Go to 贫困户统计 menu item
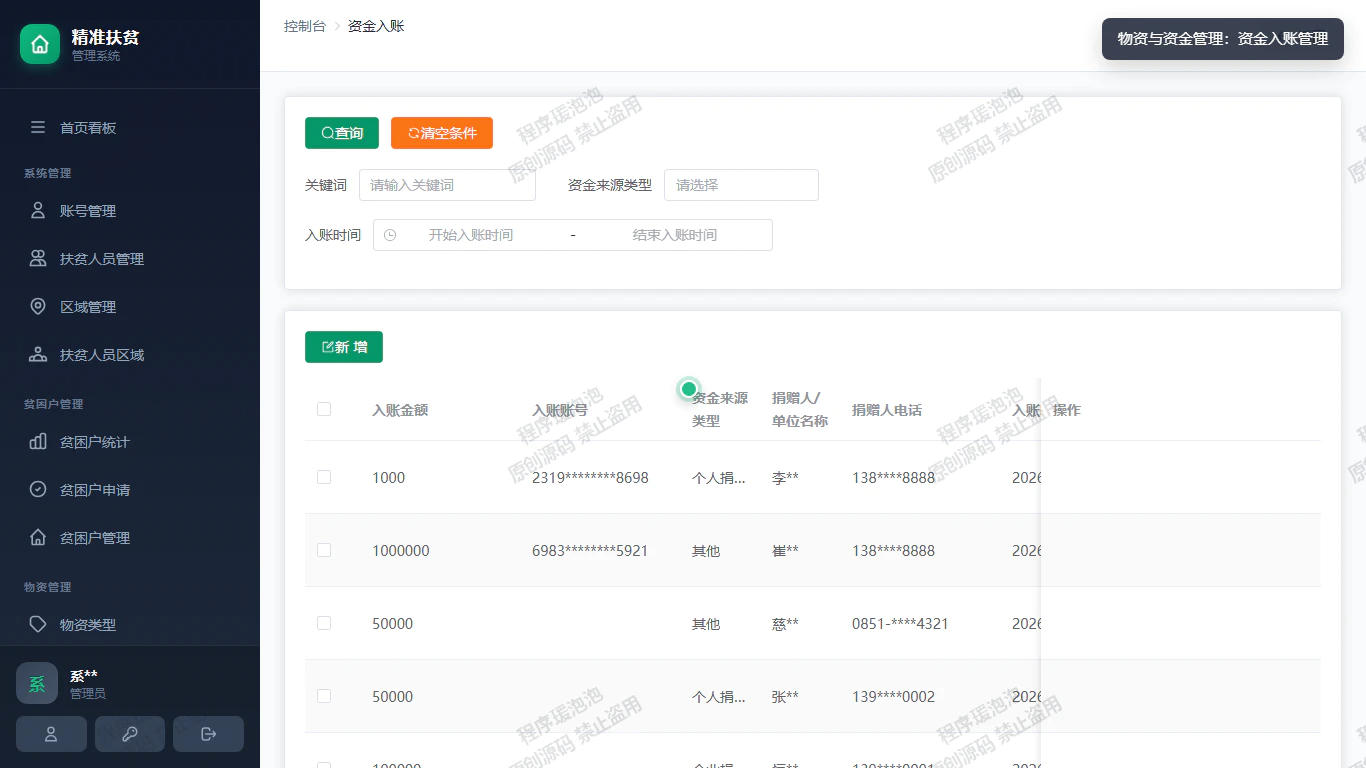The image size is (1366, 768). pos(130,442)
